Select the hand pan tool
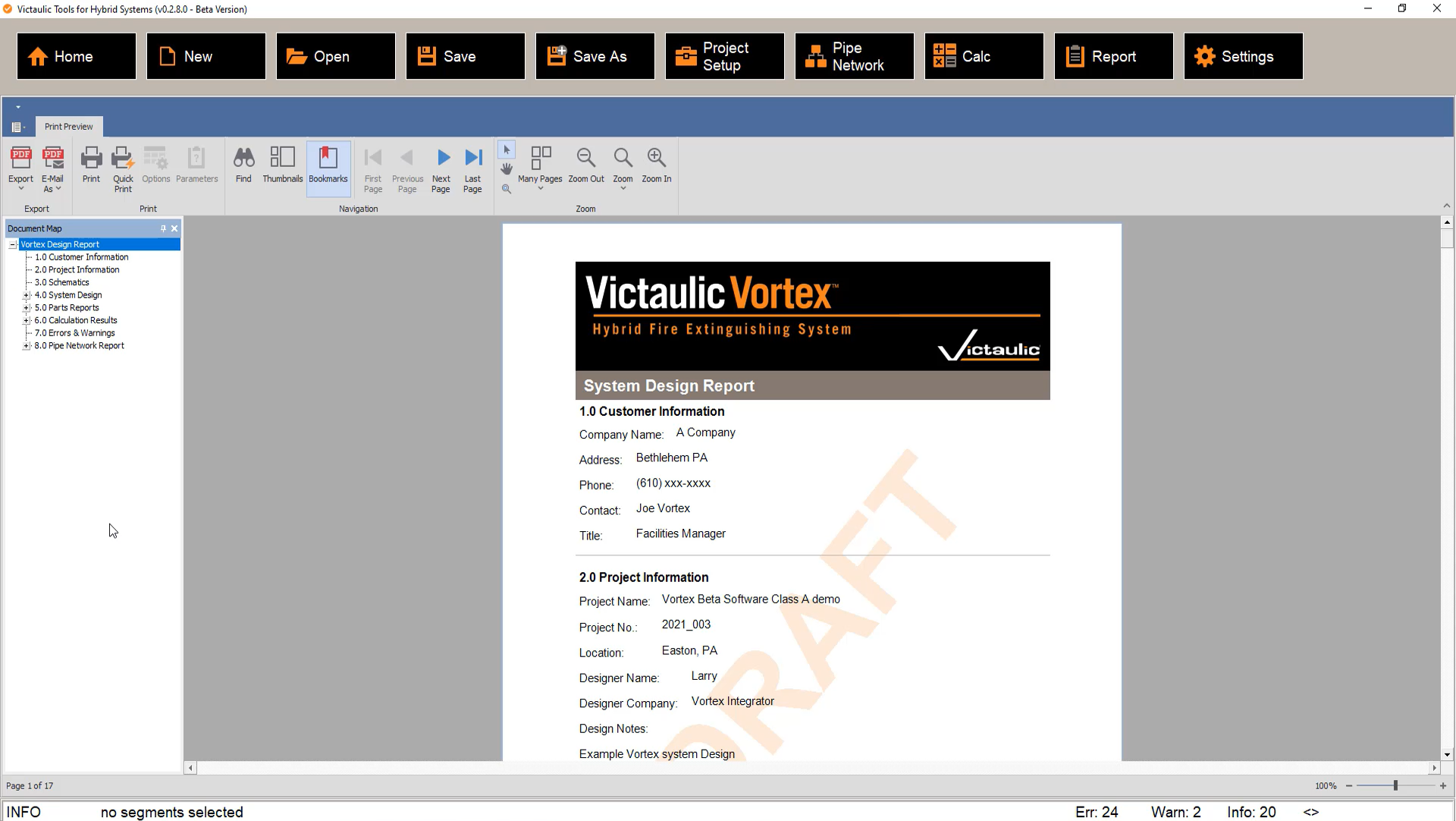Image resolution: width=1456 pixels, height=821 pixels. 507,168
